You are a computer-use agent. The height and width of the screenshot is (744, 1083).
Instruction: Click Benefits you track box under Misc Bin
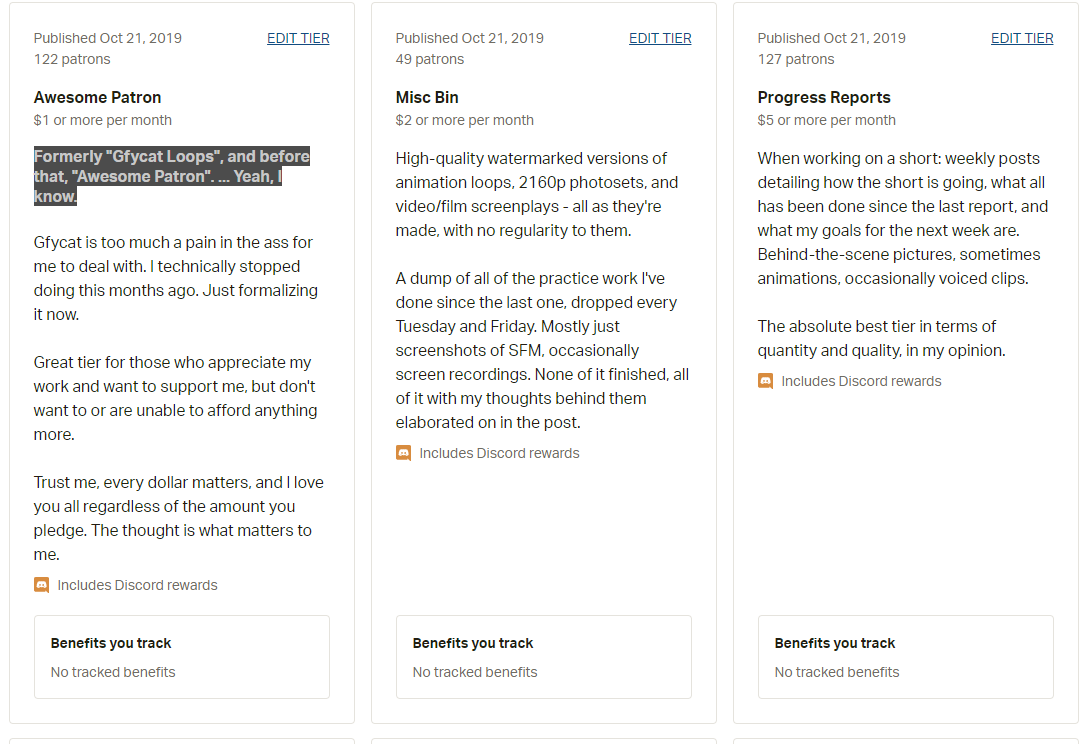[544, 657]
